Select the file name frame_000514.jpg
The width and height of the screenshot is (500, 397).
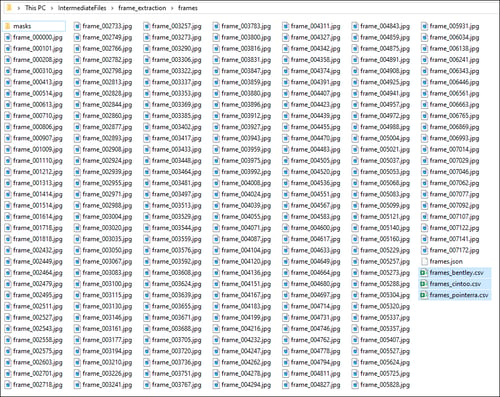[38, 93]
